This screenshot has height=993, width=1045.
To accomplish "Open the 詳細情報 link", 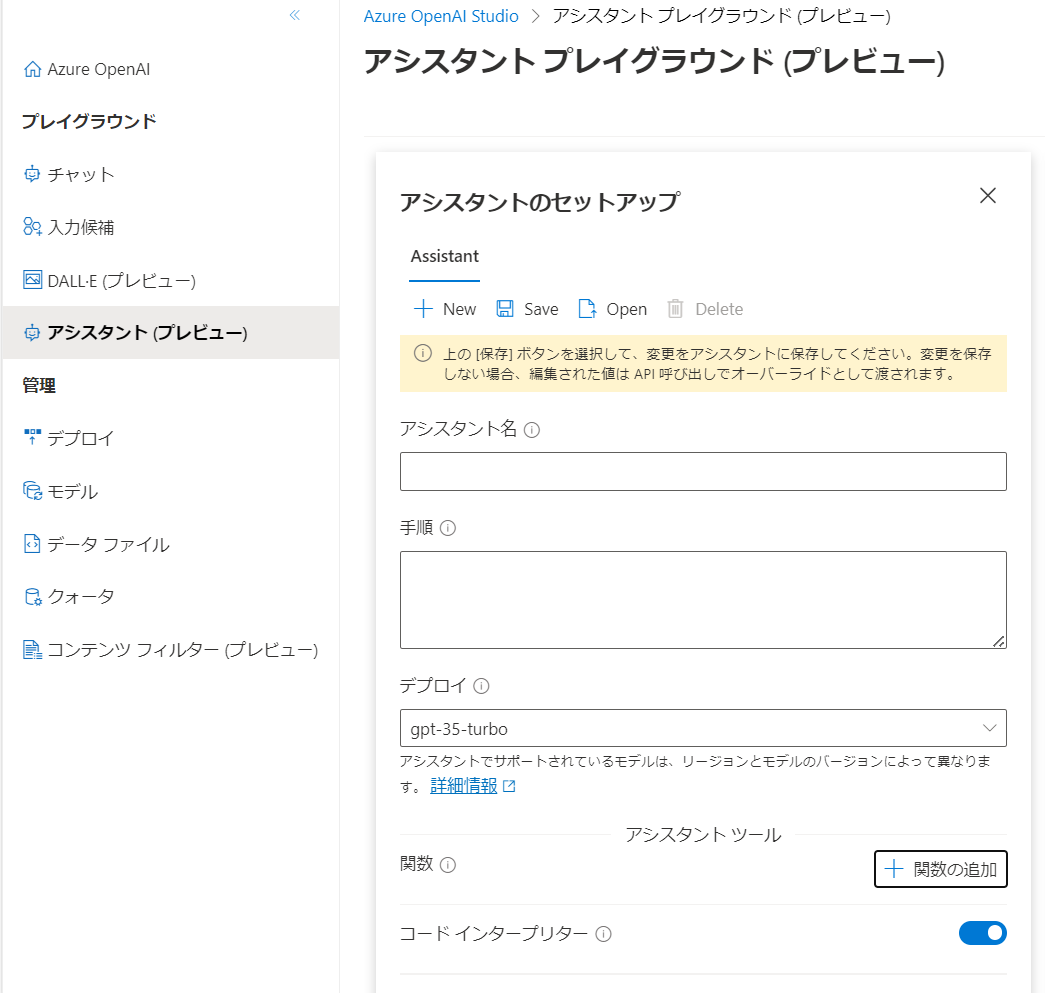I will coord(464,786).
